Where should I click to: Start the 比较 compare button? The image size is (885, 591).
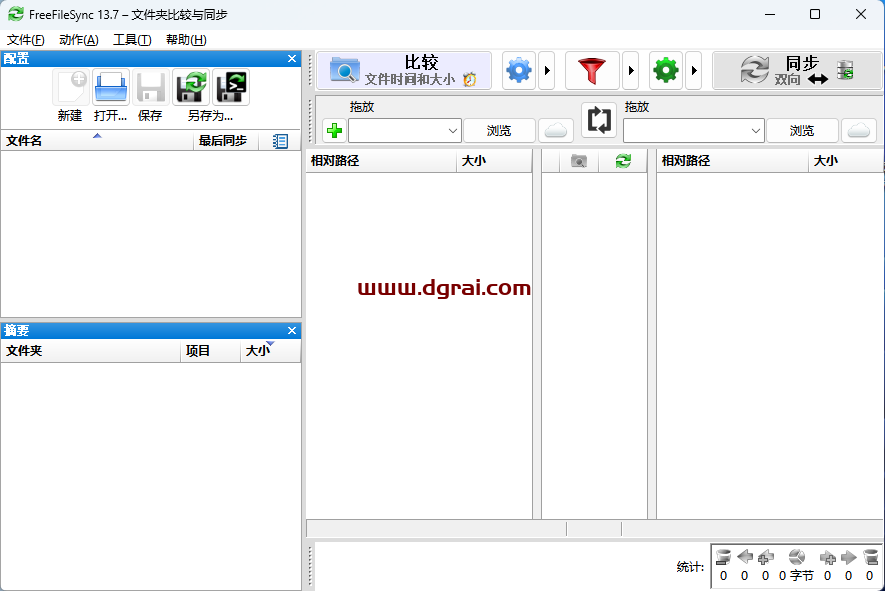click(x=404, y=71)
